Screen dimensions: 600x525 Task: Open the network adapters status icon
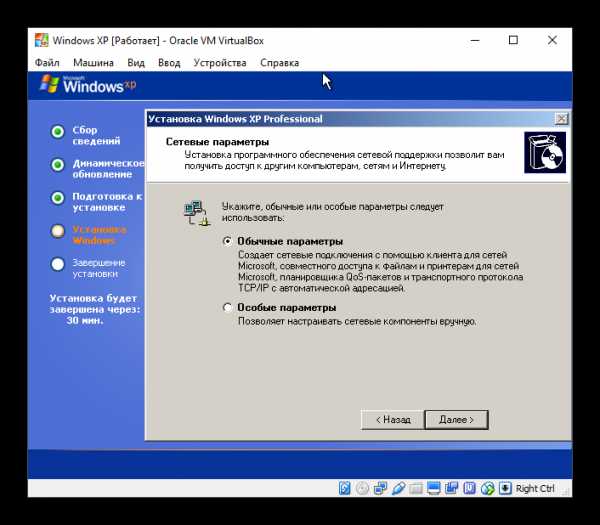[x=381, y=488]
